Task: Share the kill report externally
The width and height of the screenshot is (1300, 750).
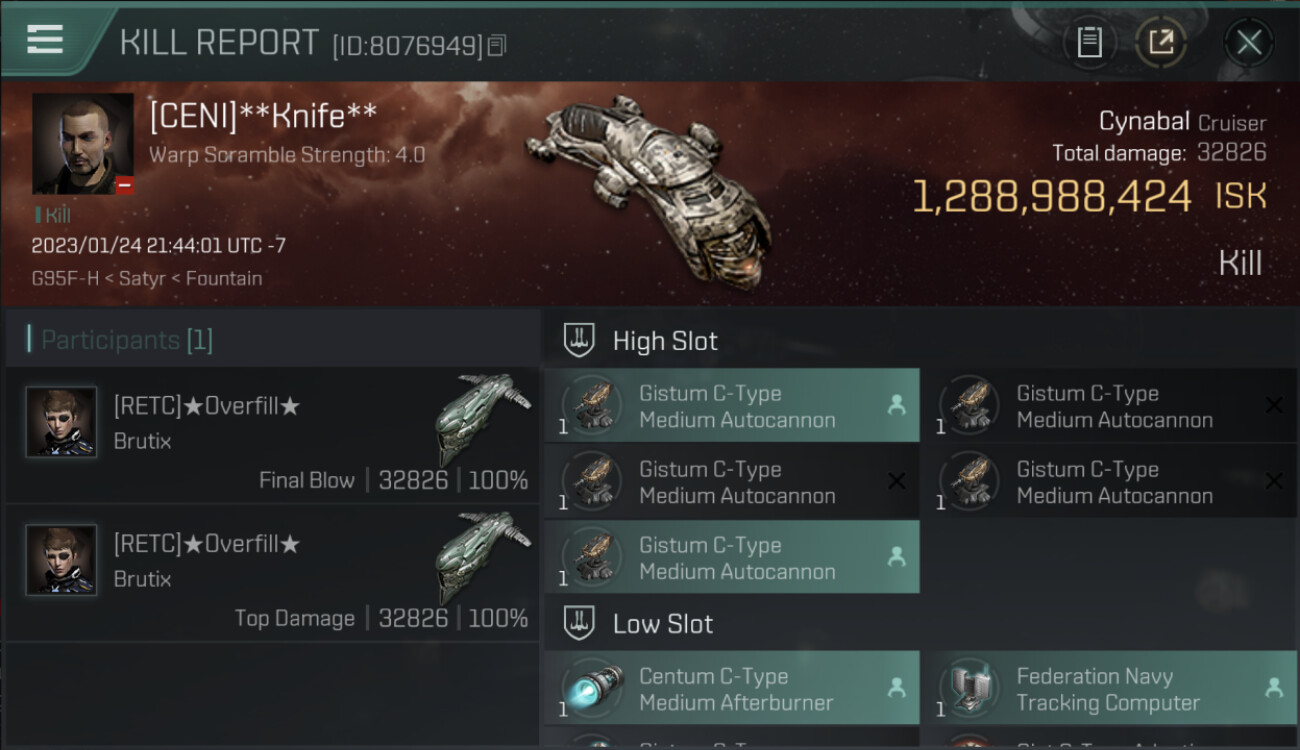Action: 1161,42
